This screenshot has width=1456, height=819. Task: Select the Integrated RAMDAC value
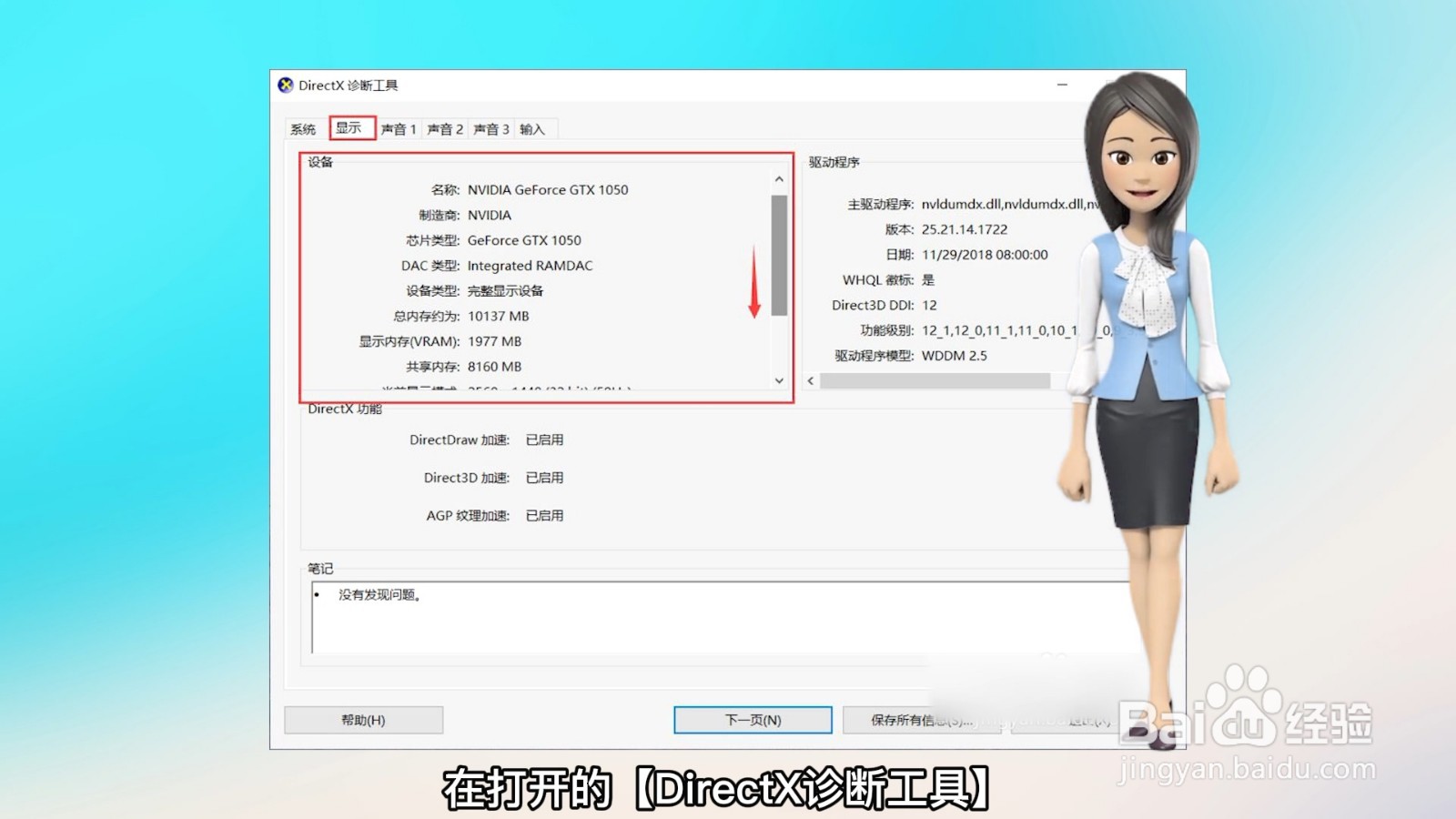click(x=530, y=266)
